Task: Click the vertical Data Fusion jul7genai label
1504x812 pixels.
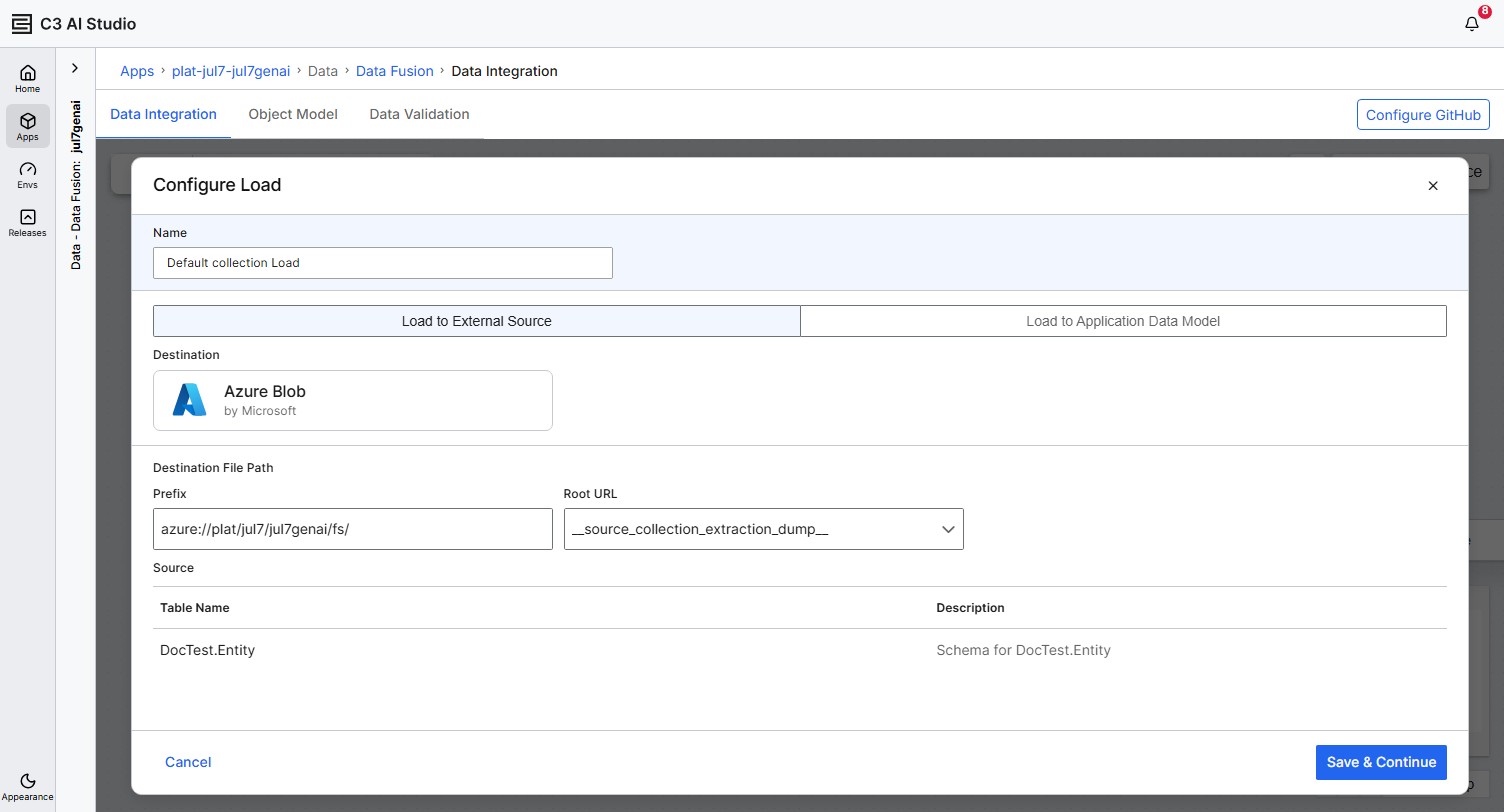Action: click(x=76, y=184)
